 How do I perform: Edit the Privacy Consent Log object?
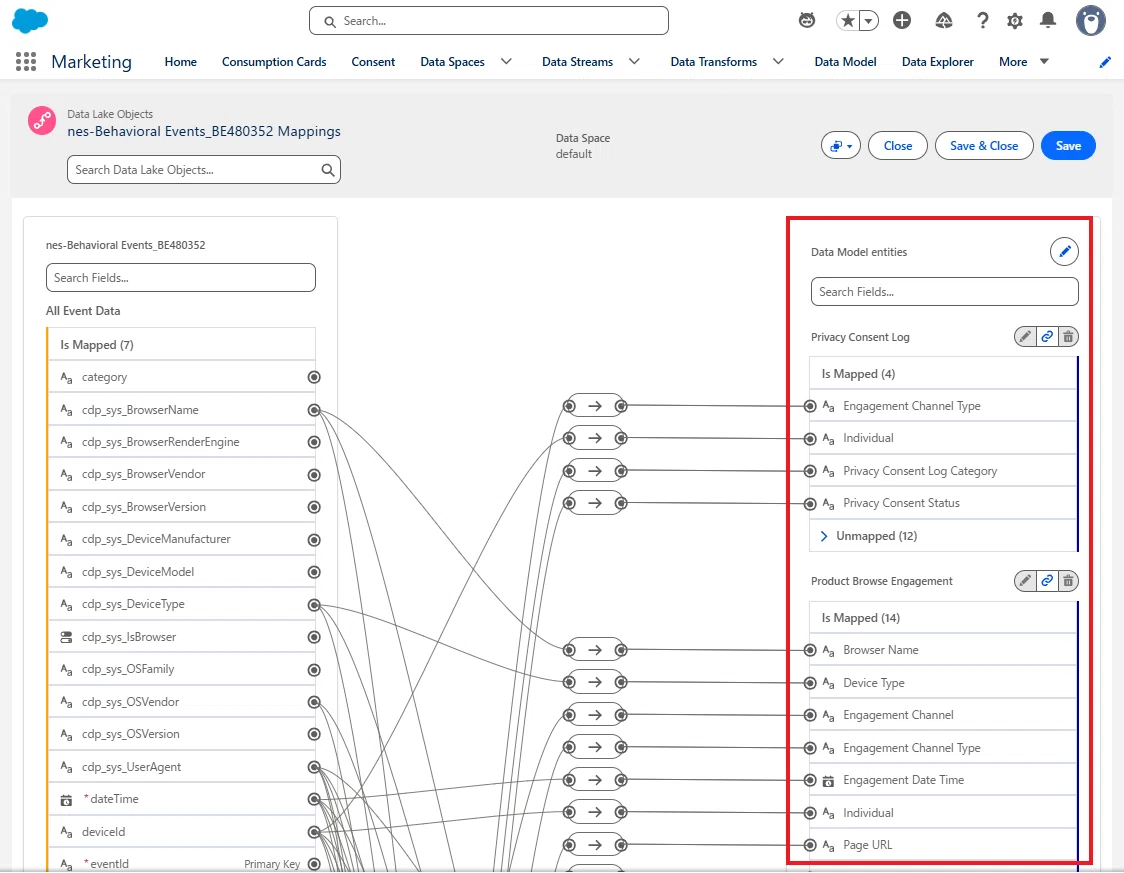(x=1025, y=337)
